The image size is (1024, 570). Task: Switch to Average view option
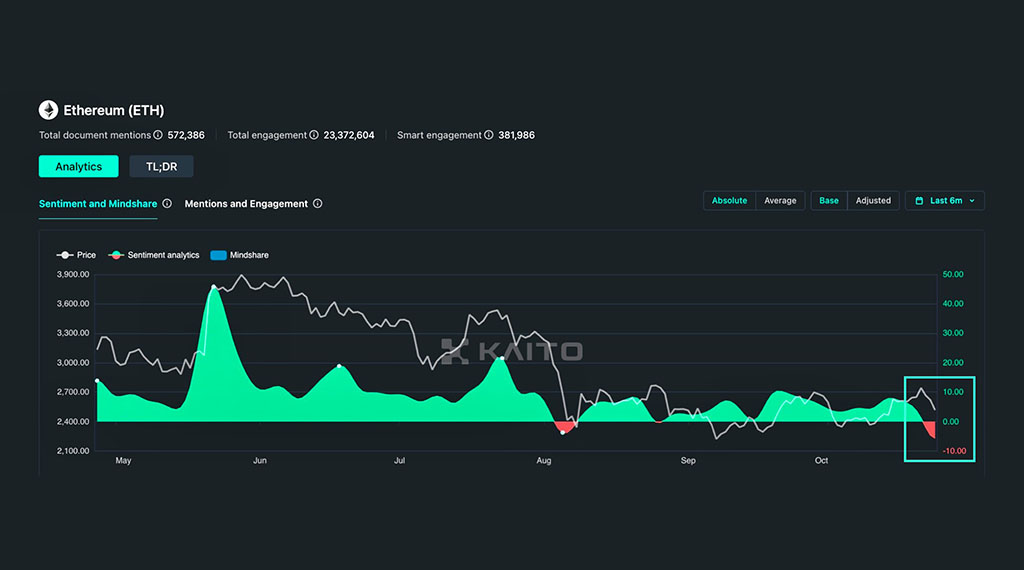[780, 200]
